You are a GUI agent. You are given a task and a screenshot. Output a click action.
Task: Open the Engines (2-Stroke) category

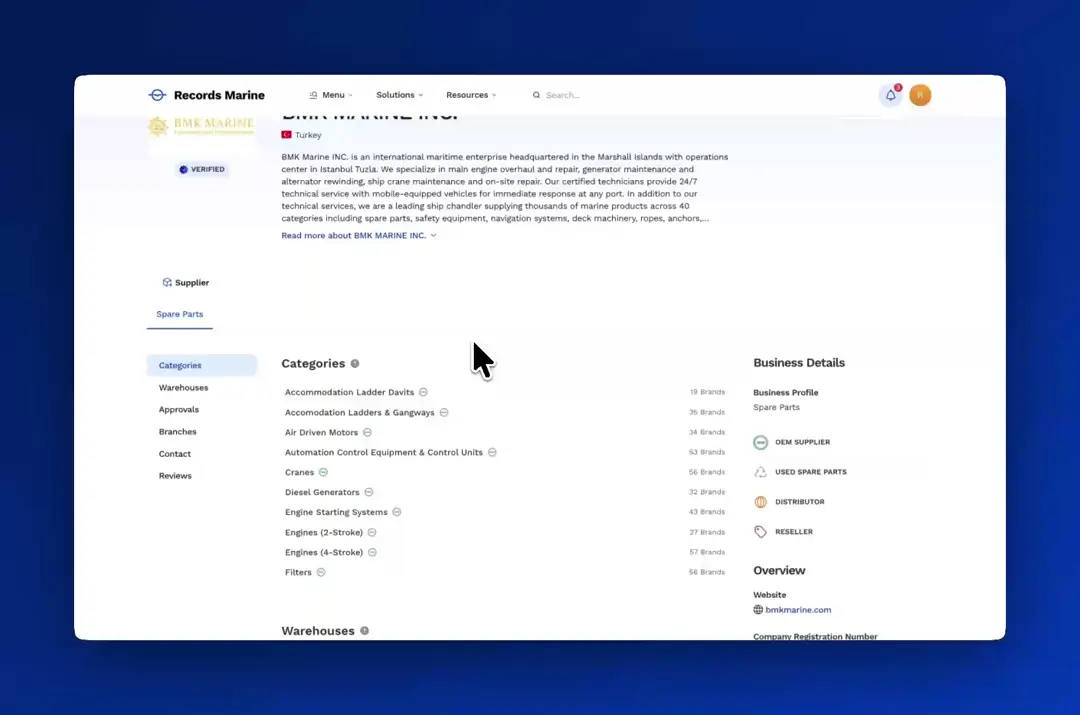(324, 532)
